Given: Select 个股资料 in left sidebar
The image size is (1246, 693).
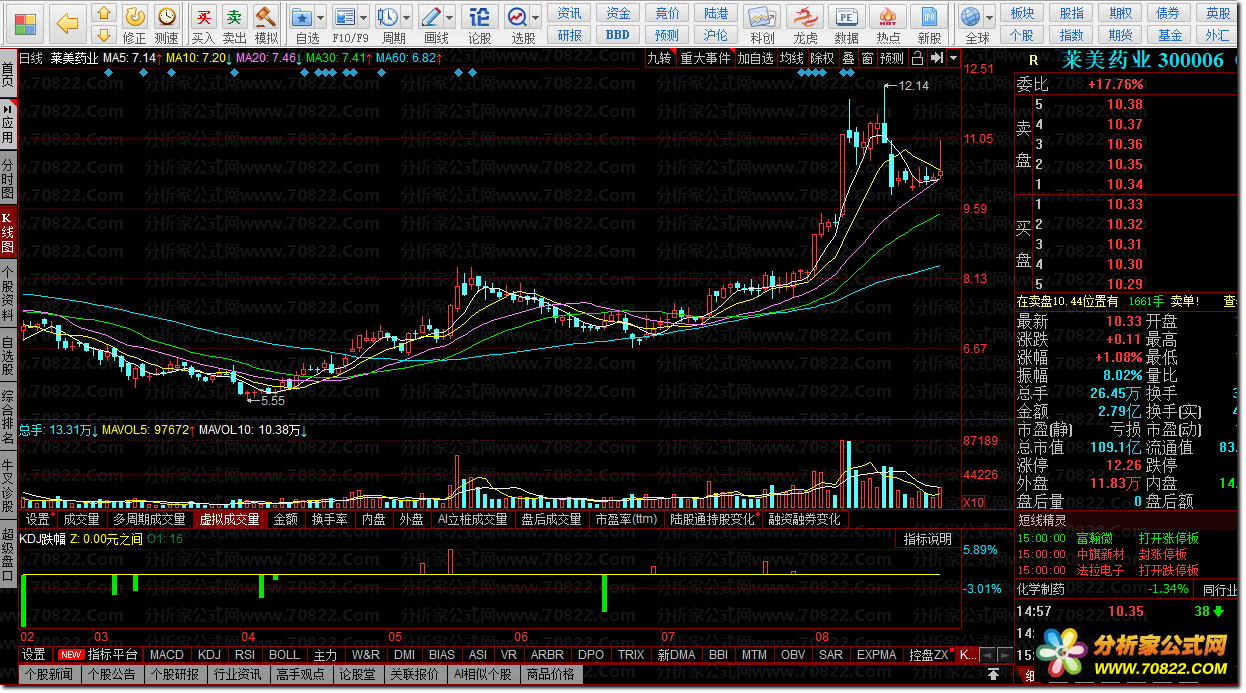Looking at the screenshot, I should [x=8, y=291].
